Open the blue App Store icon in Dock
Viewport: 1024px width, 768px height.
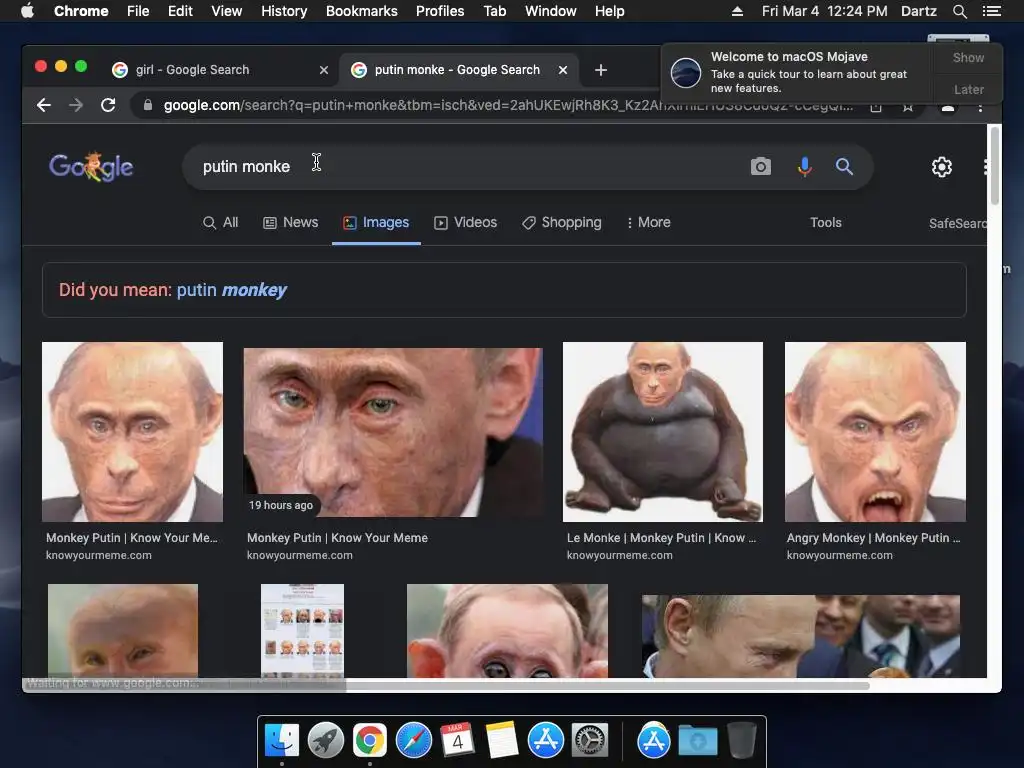point(546,741)
